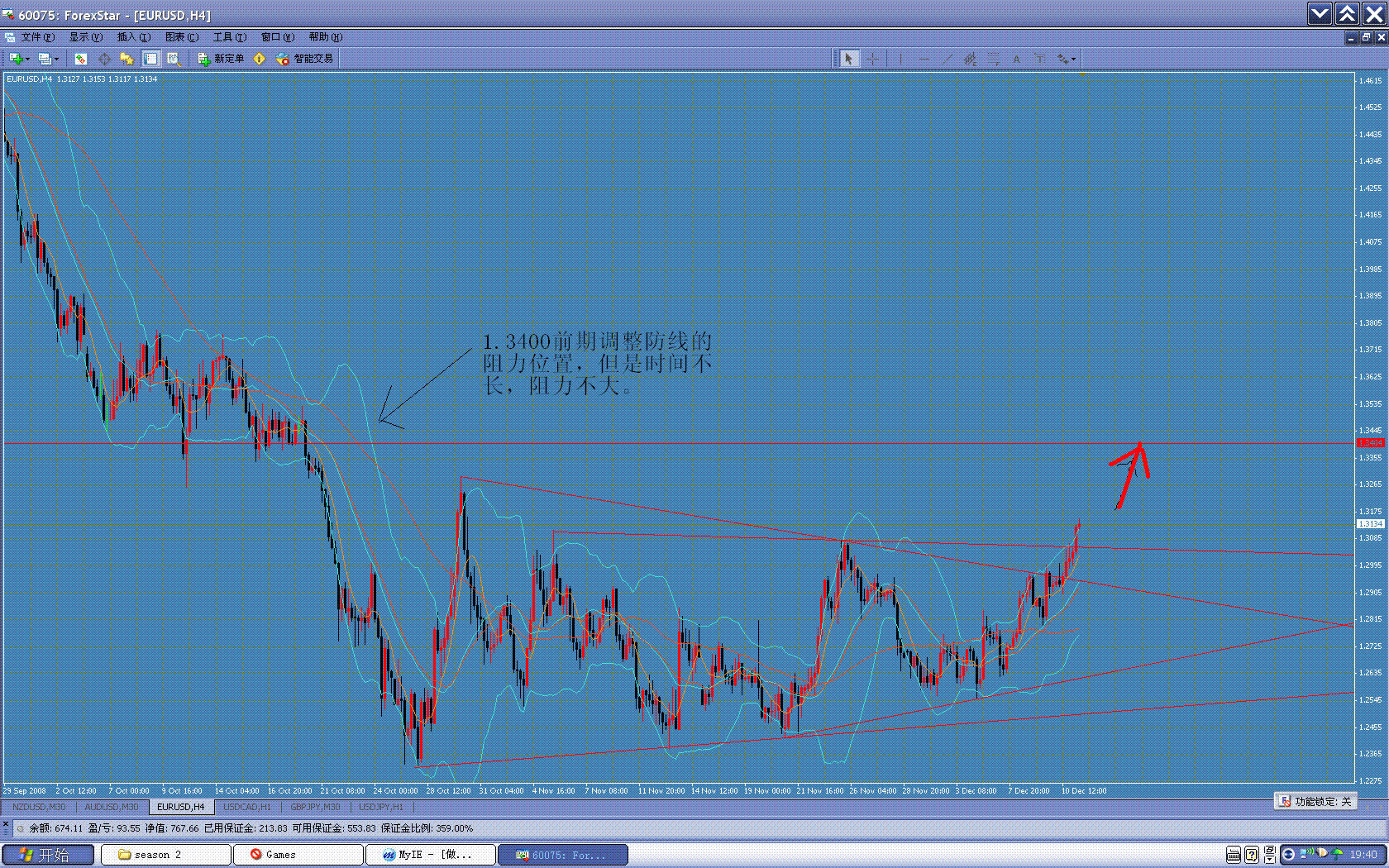This screenshot has height=868, width=1389.
Task: Pick the Fibonacci retracement tool
Action: click(993, 59)
